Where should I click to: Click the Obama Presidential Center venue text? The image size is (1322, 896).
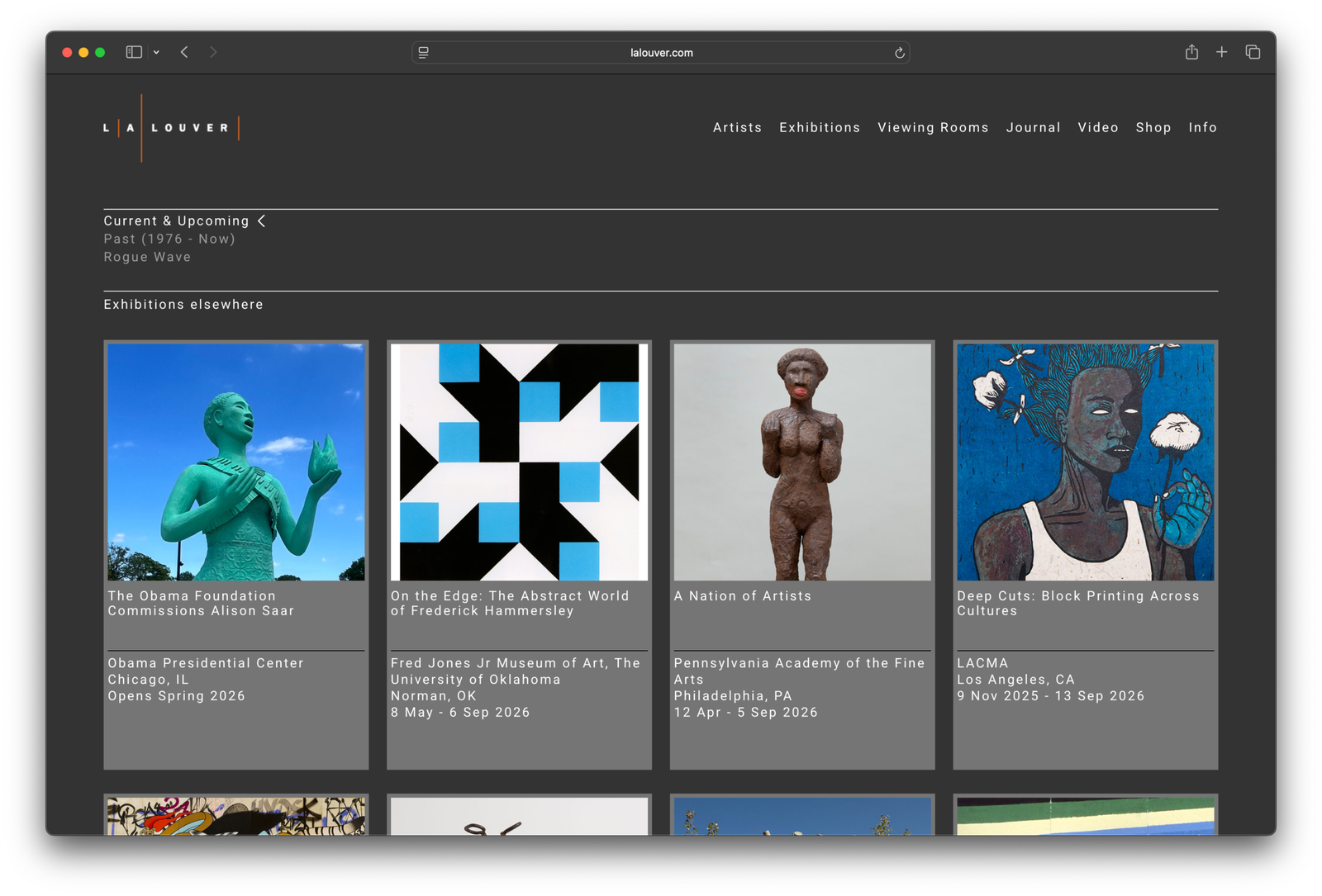click(206, 663)
